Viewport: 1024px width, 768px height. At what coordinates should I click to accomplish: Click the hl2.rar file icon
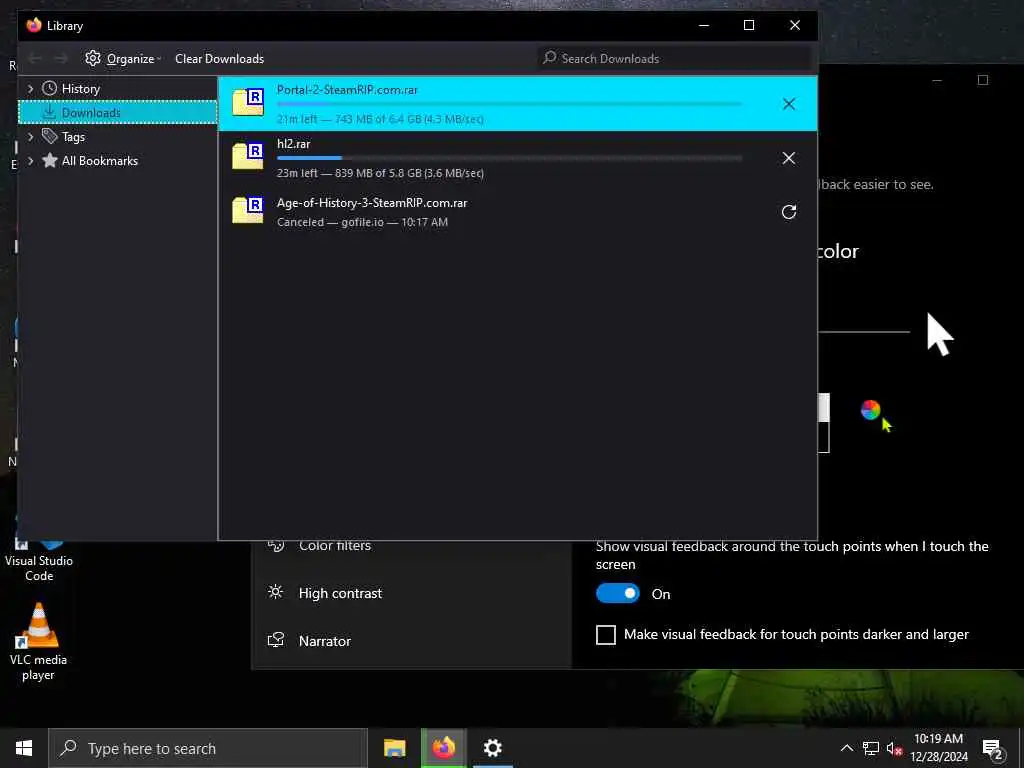pos(248,157)
